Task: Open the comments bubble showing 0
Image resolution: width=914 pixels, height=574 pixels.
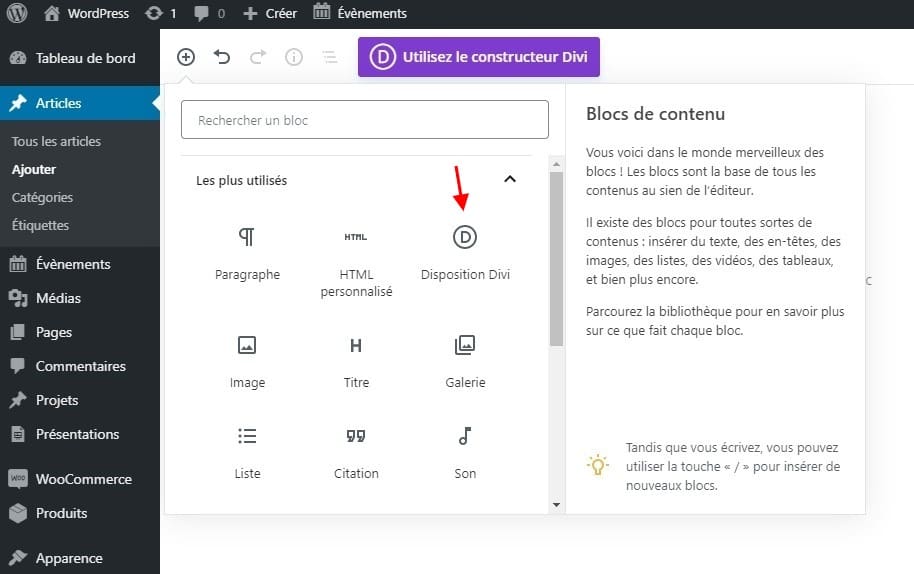Action: pyautogui.click(x=209, y=13)
